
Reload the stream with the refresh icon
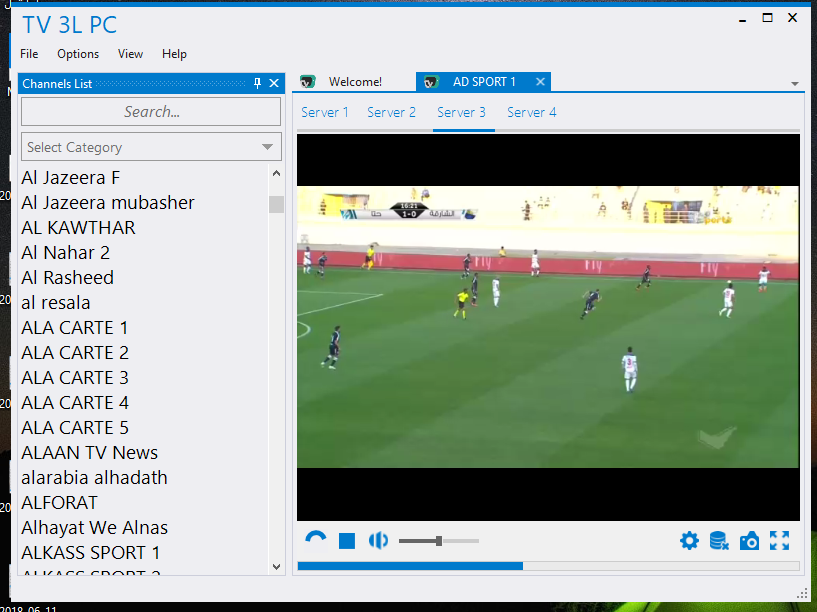click(x=316, y=540)
